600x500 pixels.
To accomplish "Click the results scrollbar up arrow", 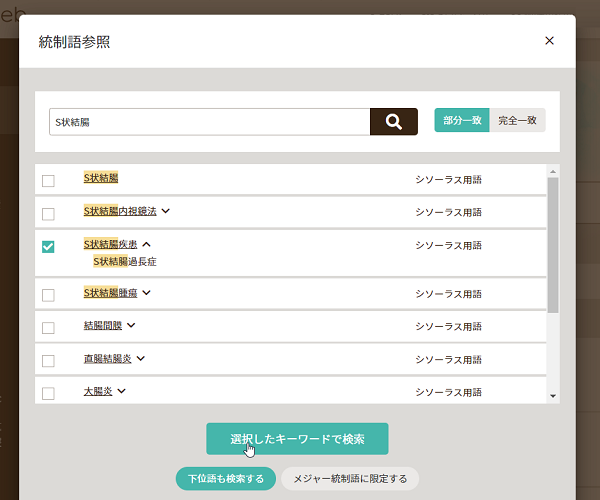I will point(553,171).
